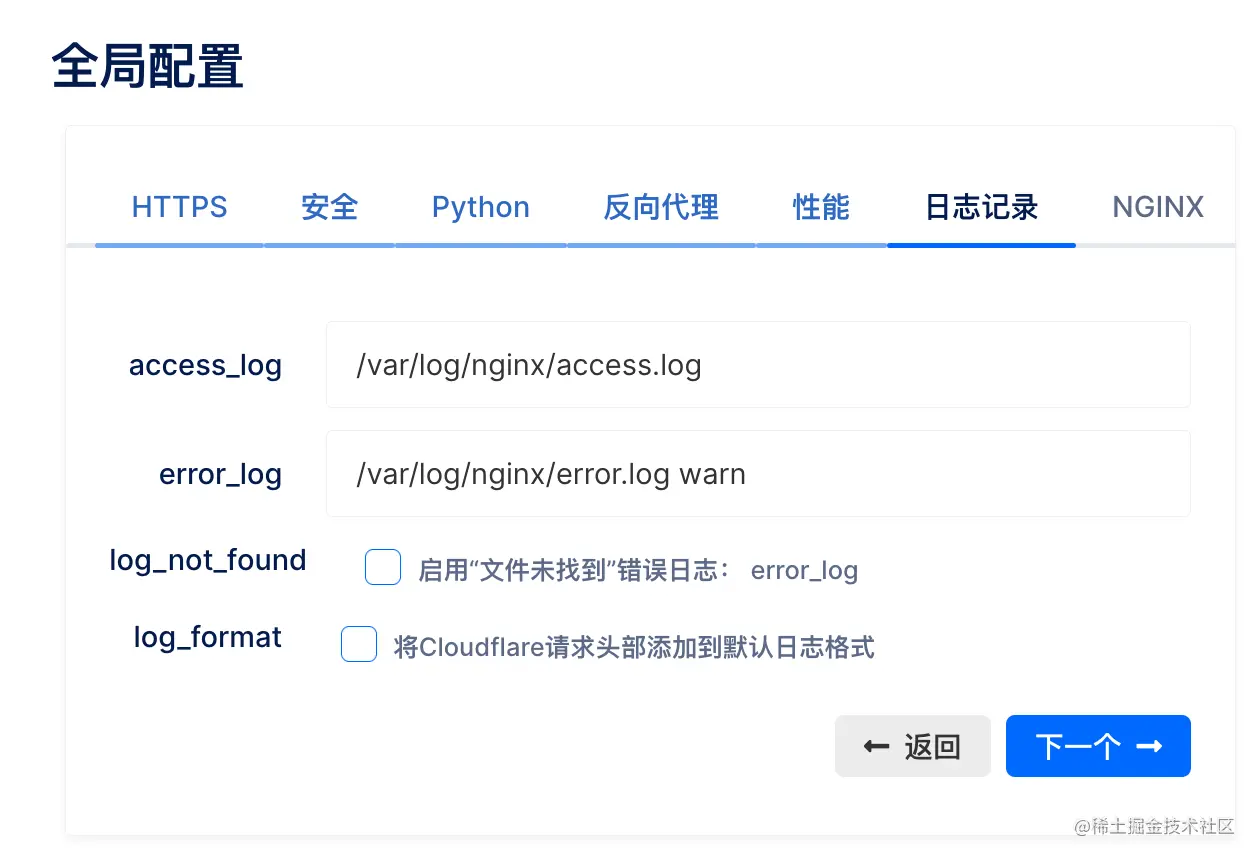This screenshot has width=1258, height=860.
Task: Select the Python tab
Action: pos(481,207)
